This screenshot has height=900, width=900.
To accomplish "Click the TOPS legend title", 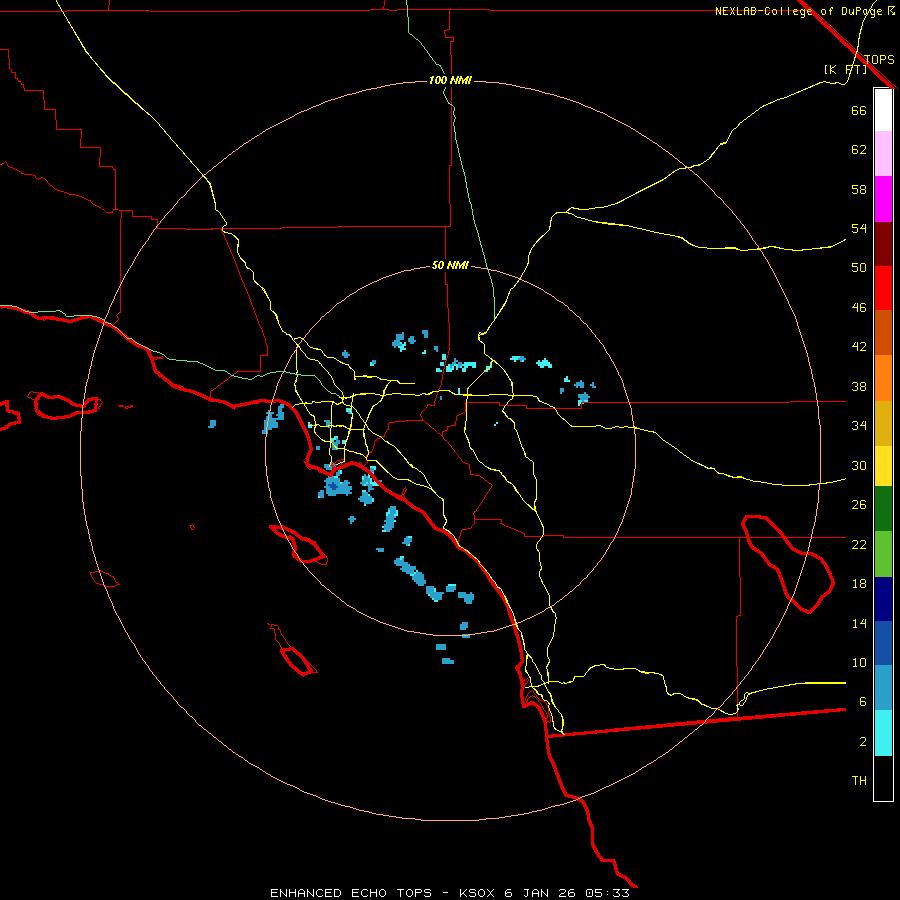I will coord(879,59).
